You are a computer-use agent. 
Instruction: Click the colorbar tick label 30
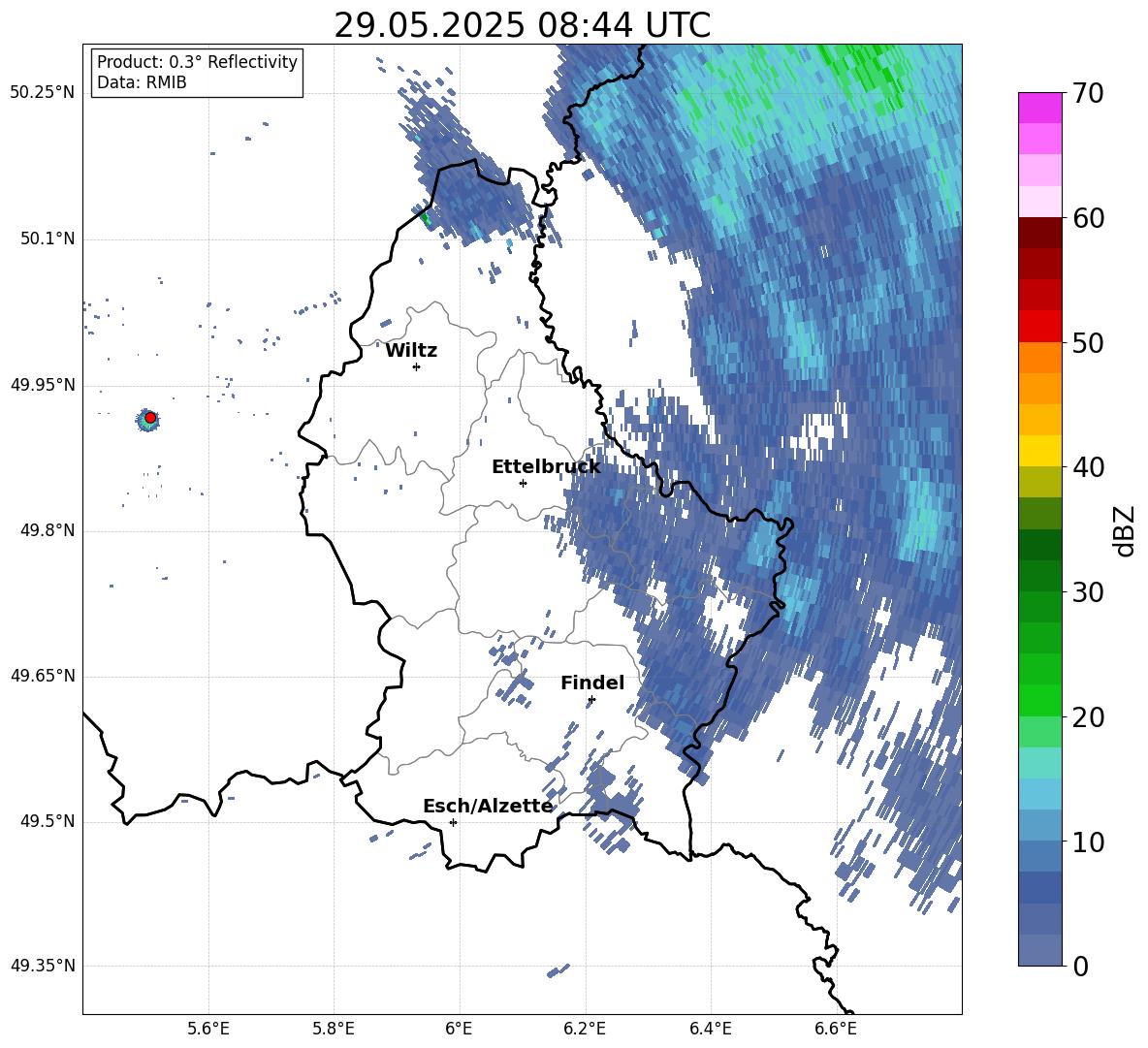click(1088, 592)
